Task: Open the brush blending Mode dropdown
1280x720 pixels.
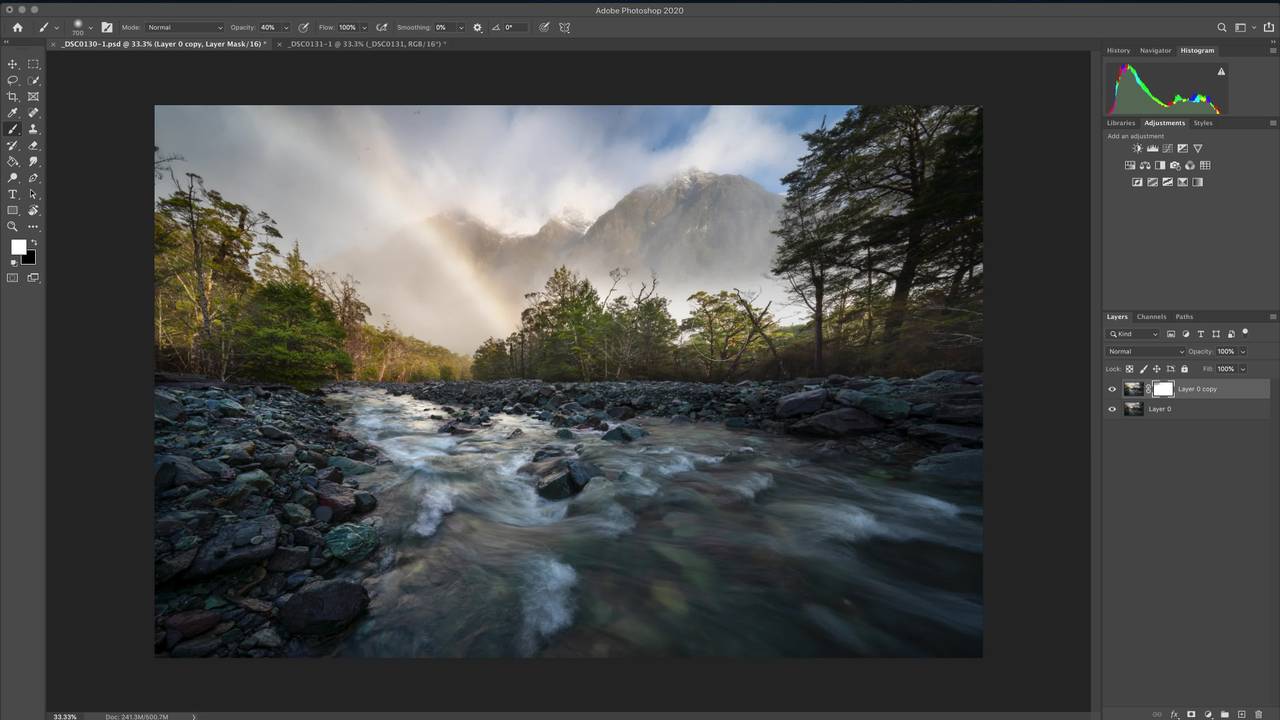Action: pos(184,28)
